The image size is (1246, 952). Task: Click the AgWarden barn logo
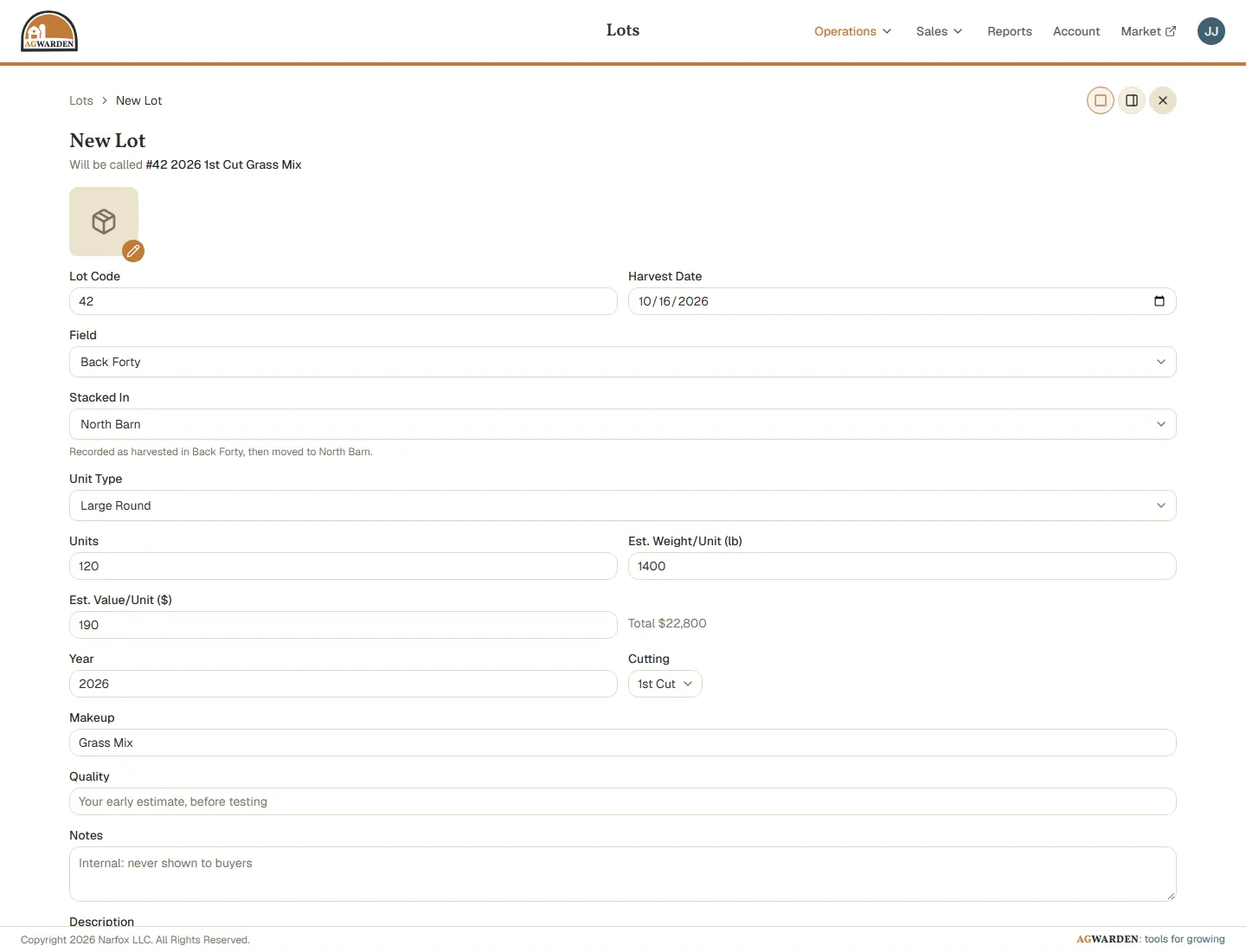point(49,31)
